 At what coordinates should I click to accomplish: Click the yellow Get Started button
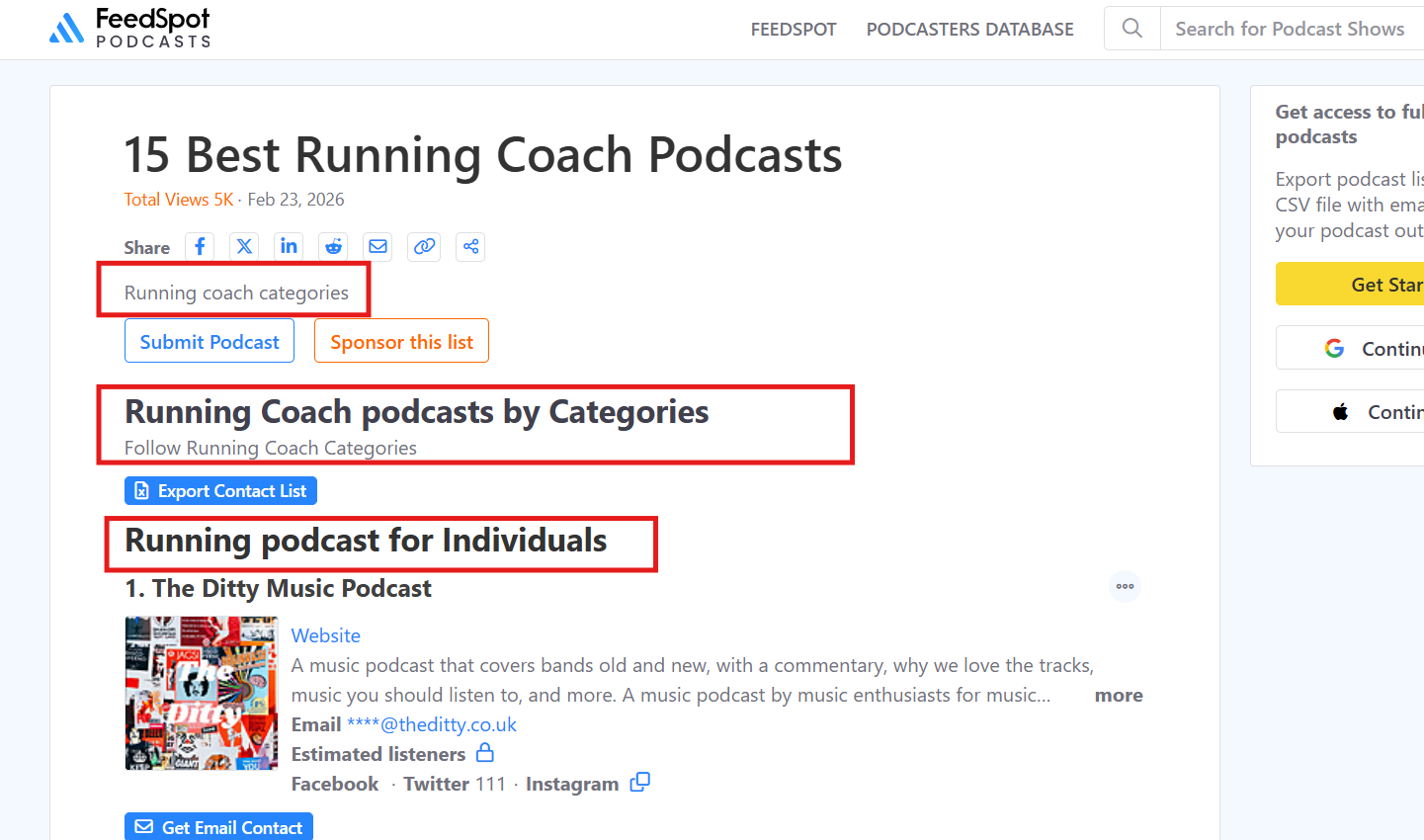click(x=1350, y=285)
